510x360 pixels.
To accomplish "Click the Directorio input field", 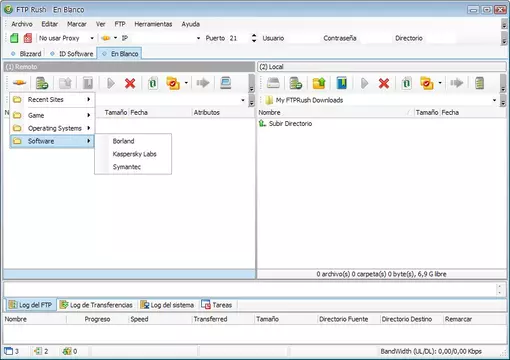I will (x=441, y=38).
